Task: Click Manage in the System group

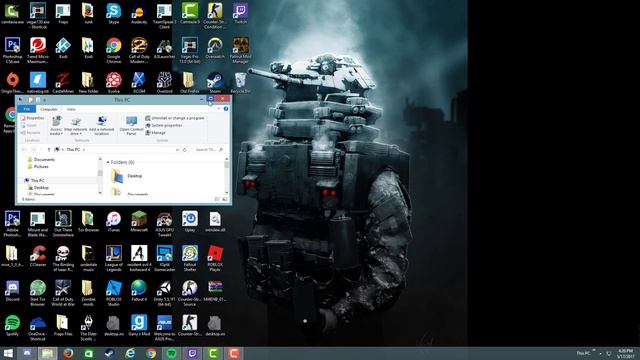Action: click(156, 133)
